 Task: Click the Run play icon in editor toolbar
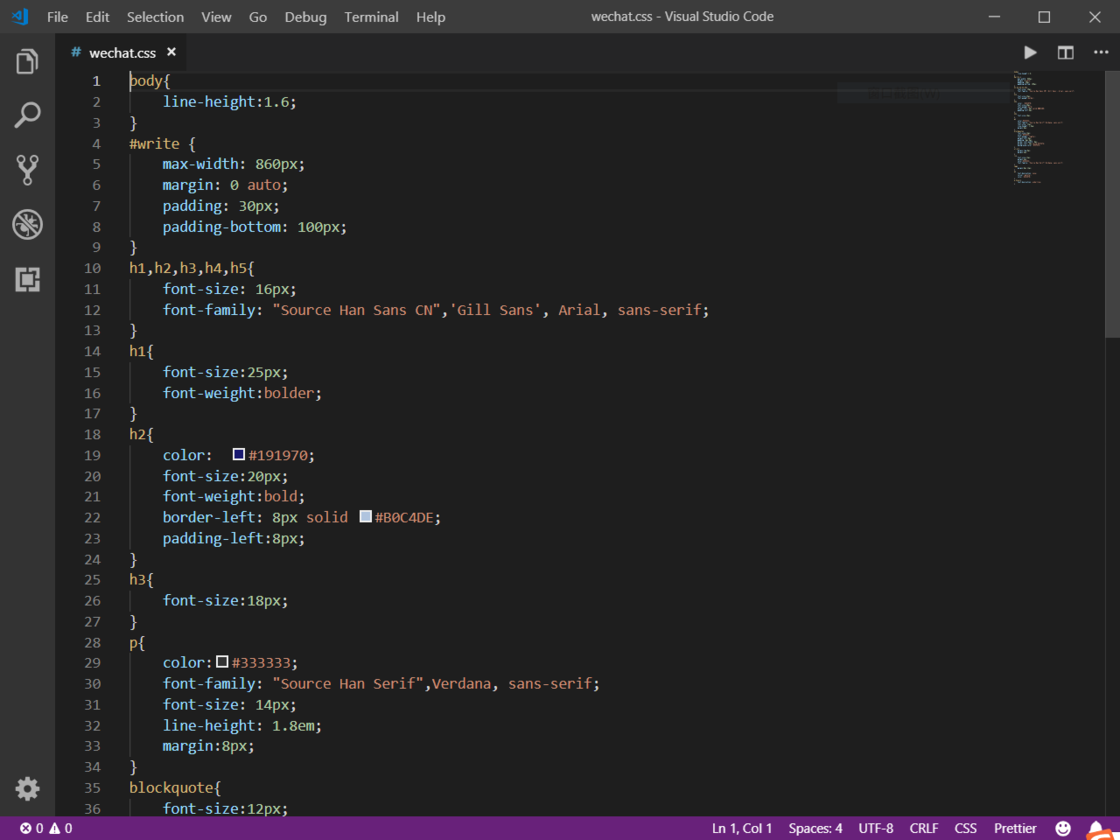(1030, 53)
